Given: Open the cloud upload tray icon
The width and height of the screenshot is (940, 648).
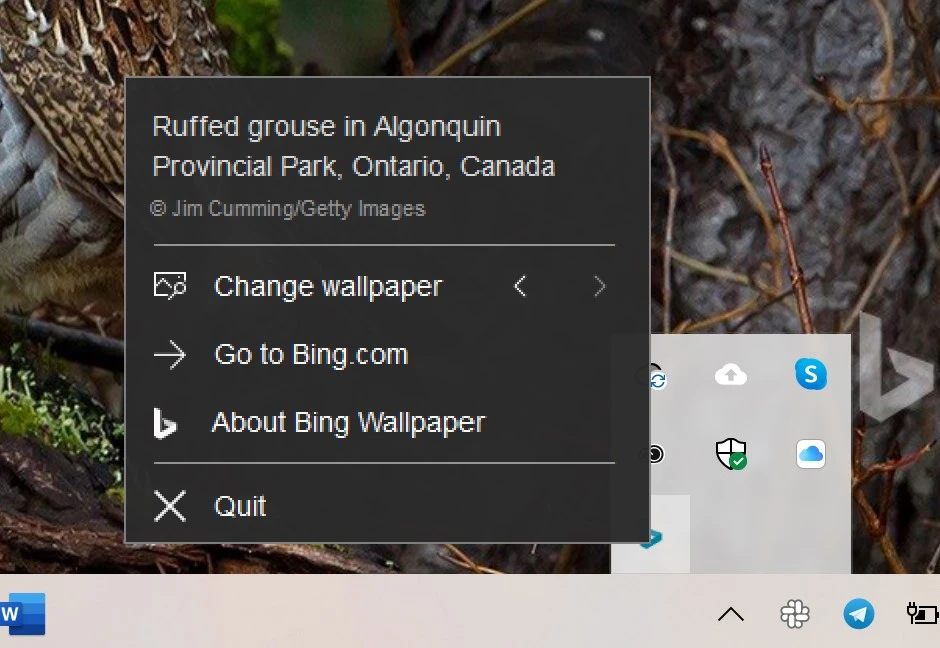Looking at the screenshot, I should pos(731,375).
